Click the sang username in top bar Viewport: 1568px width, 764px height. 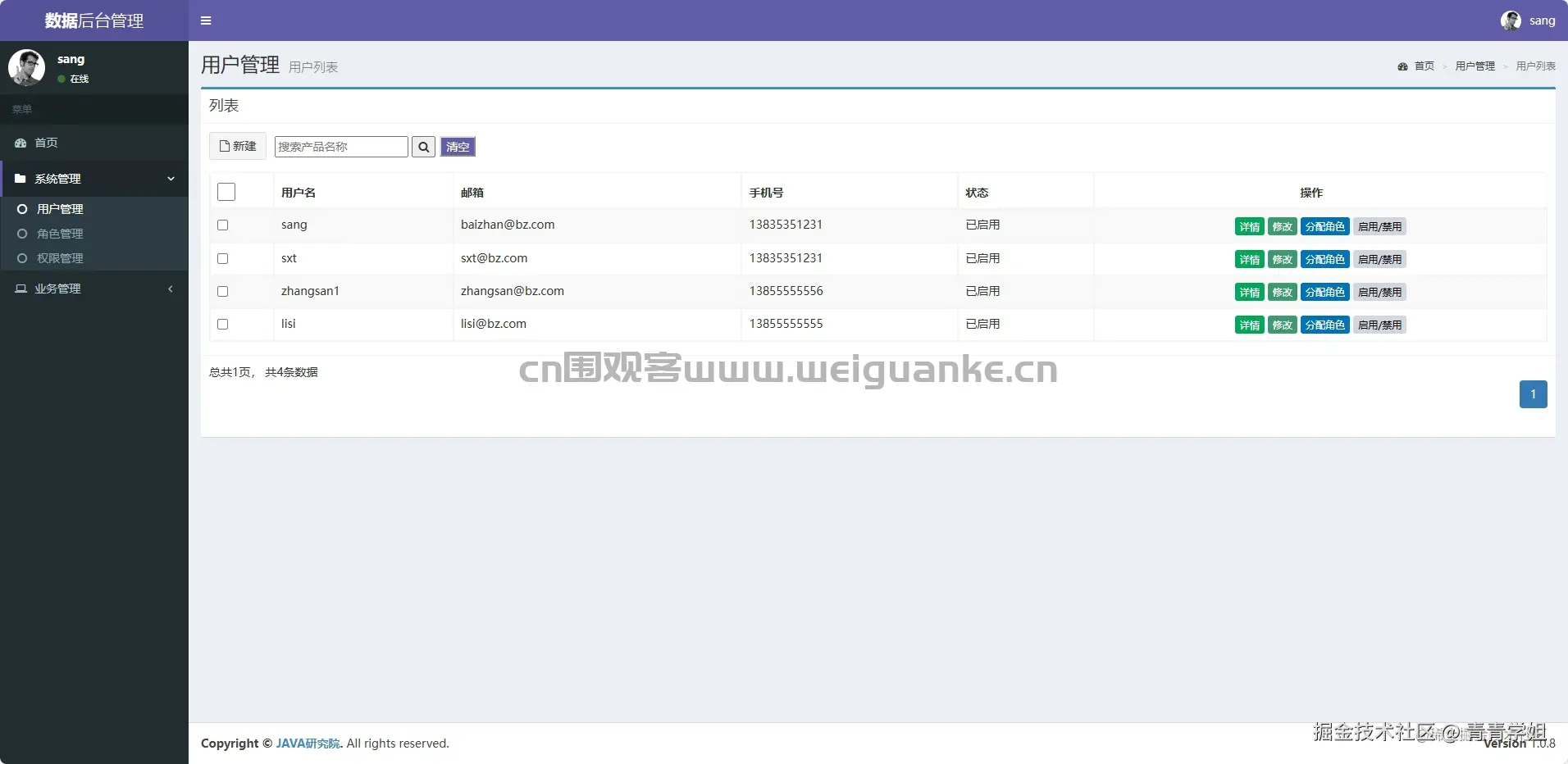click(x=1542, y=20)
